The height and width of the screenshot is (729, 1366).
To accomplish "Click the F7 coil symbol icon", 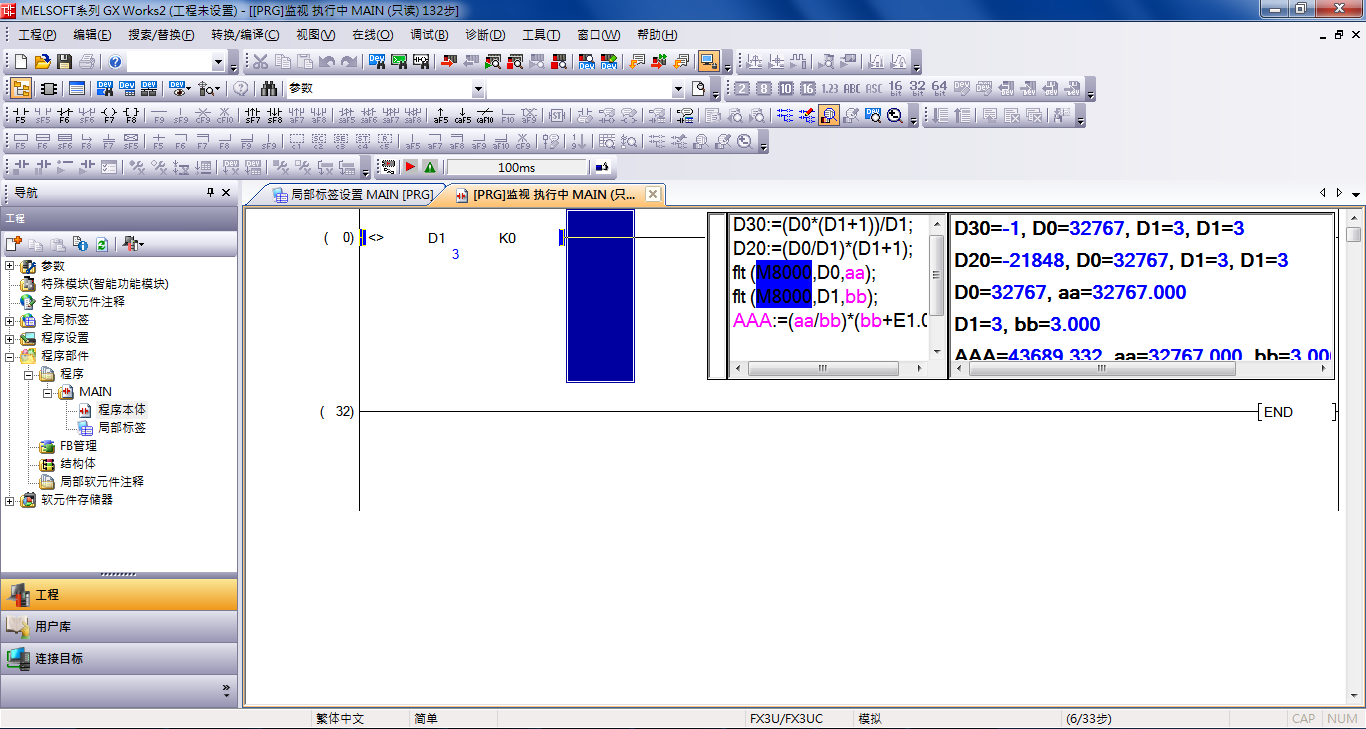I will [109, 115].
